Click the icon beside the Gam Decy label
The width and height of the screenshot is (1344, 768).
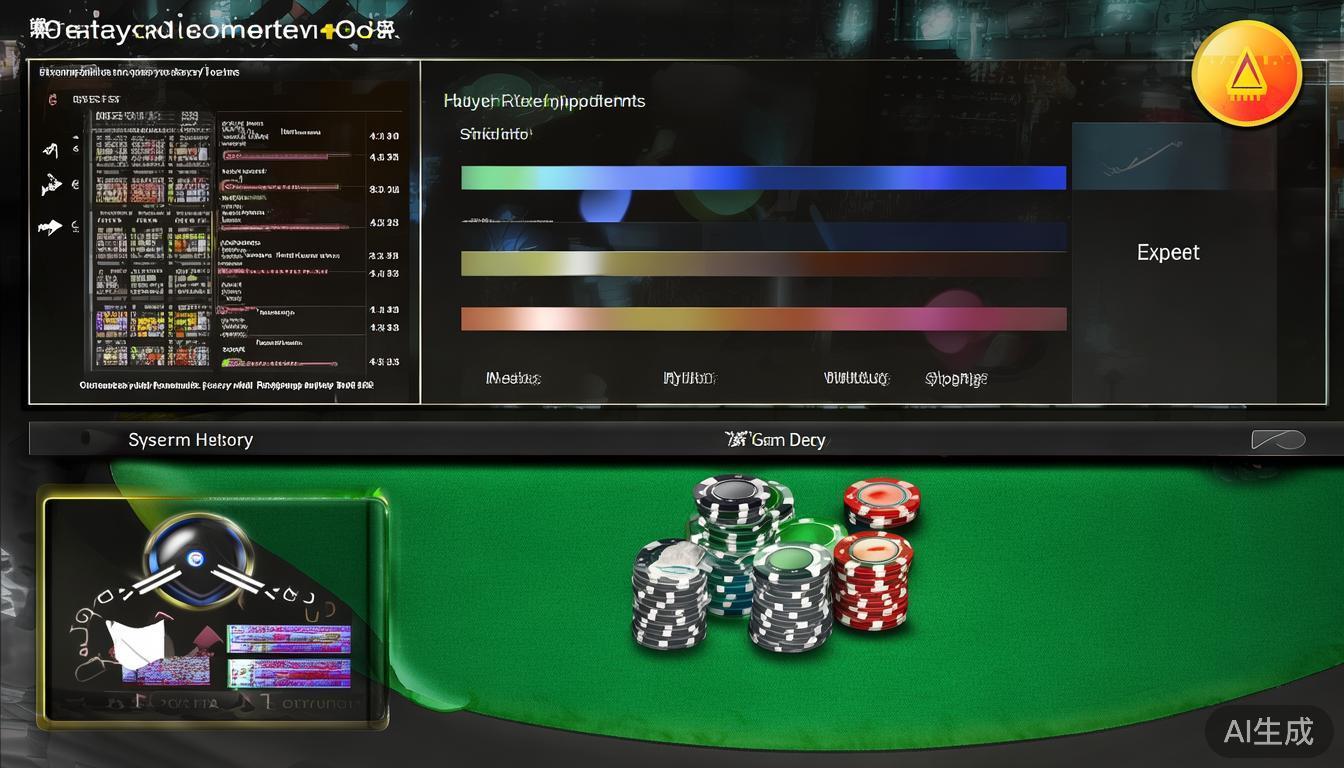tap(736, 439)
